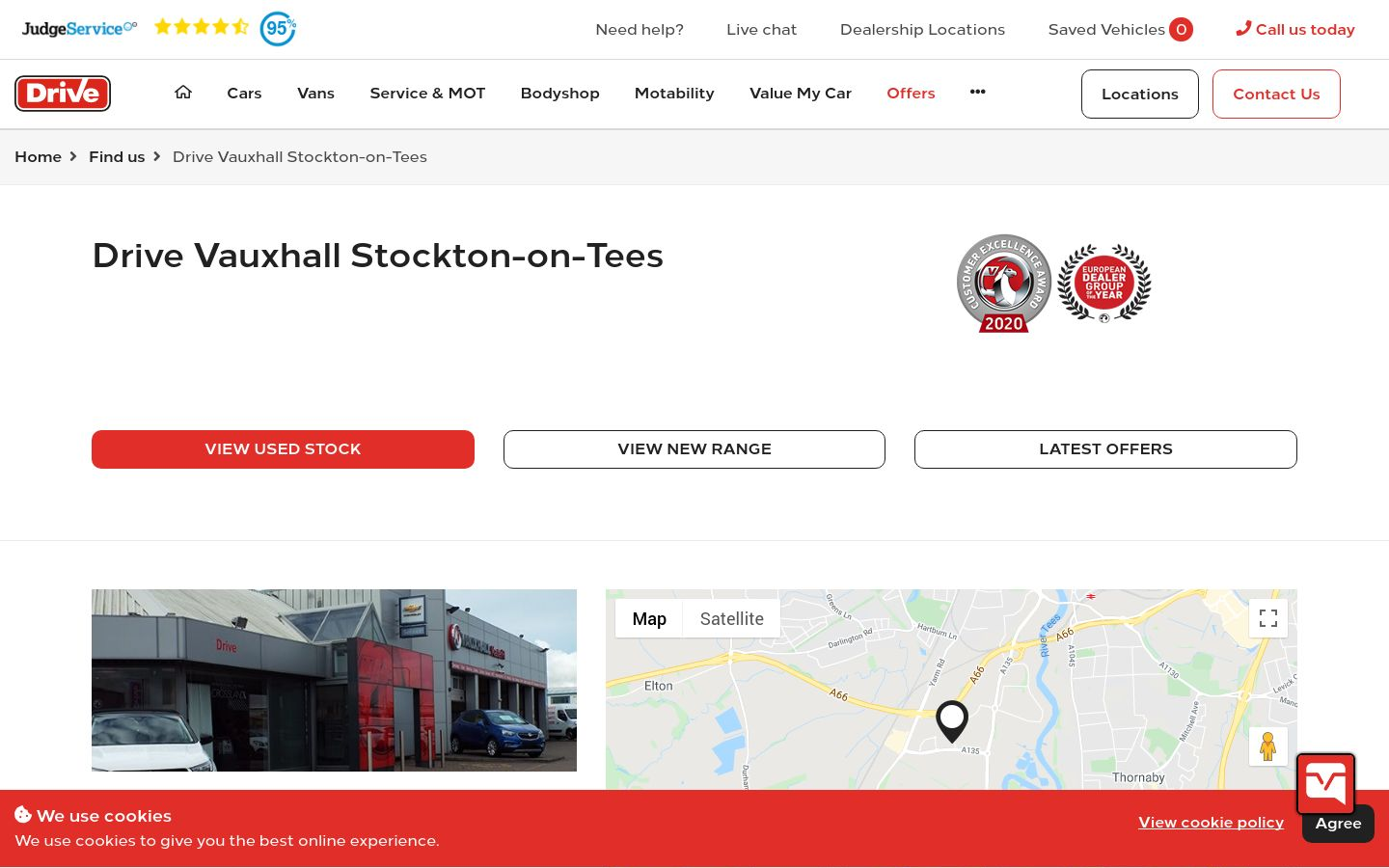Click the View Used Stock button
Screen dimensions: 1389x868
[283, 449]
